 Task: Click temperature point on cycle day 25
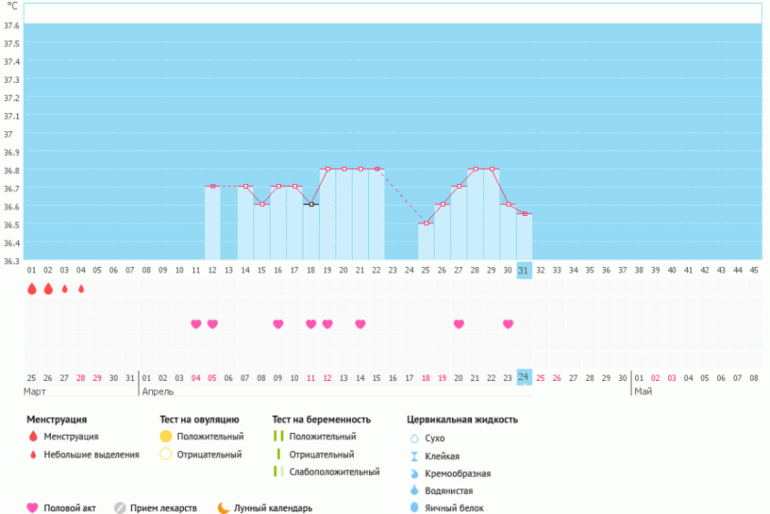tap(426, 223)
